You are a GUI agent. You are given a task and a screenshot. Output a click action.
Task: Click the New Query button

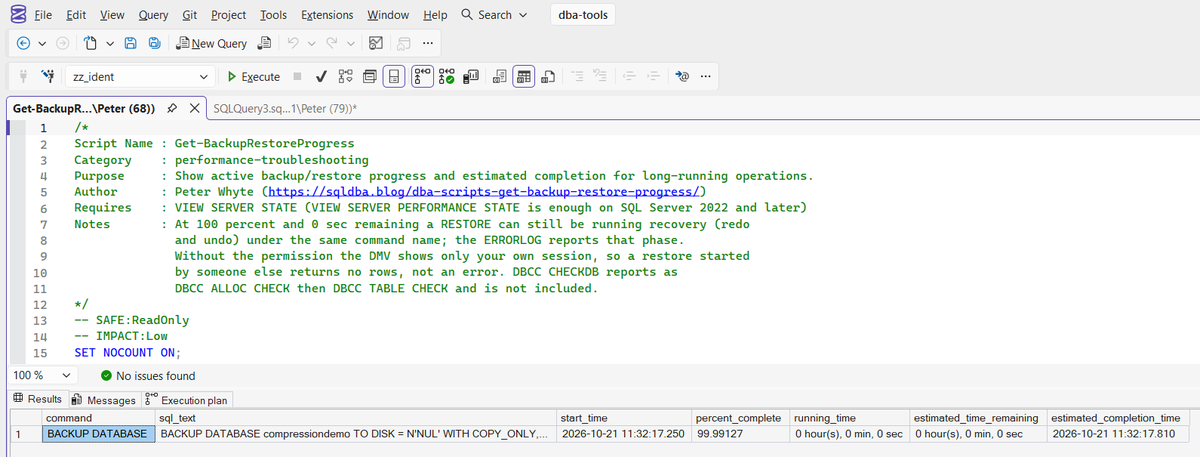pyautogui.click(x=211, y=43)
